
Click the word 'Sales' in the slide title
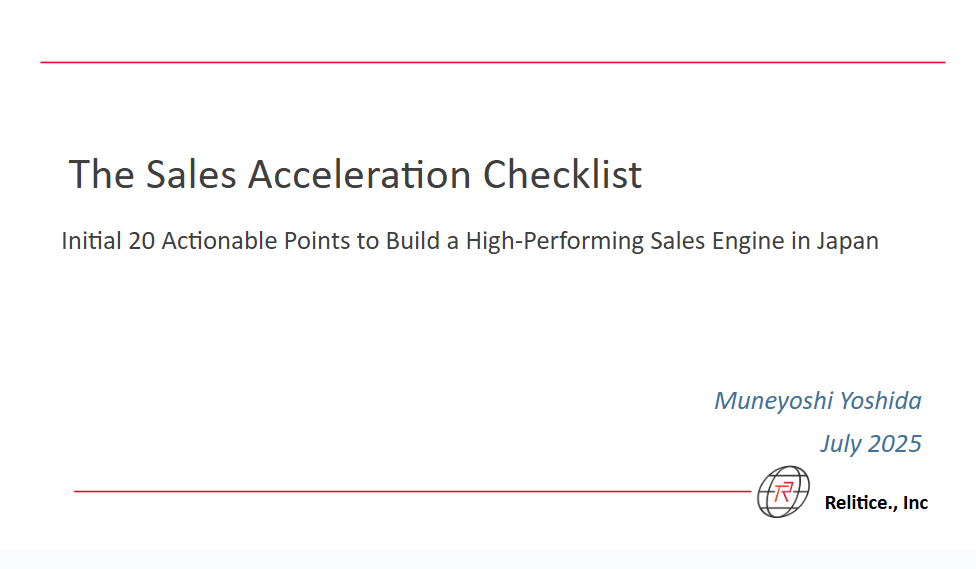click(x=191, y=174)
